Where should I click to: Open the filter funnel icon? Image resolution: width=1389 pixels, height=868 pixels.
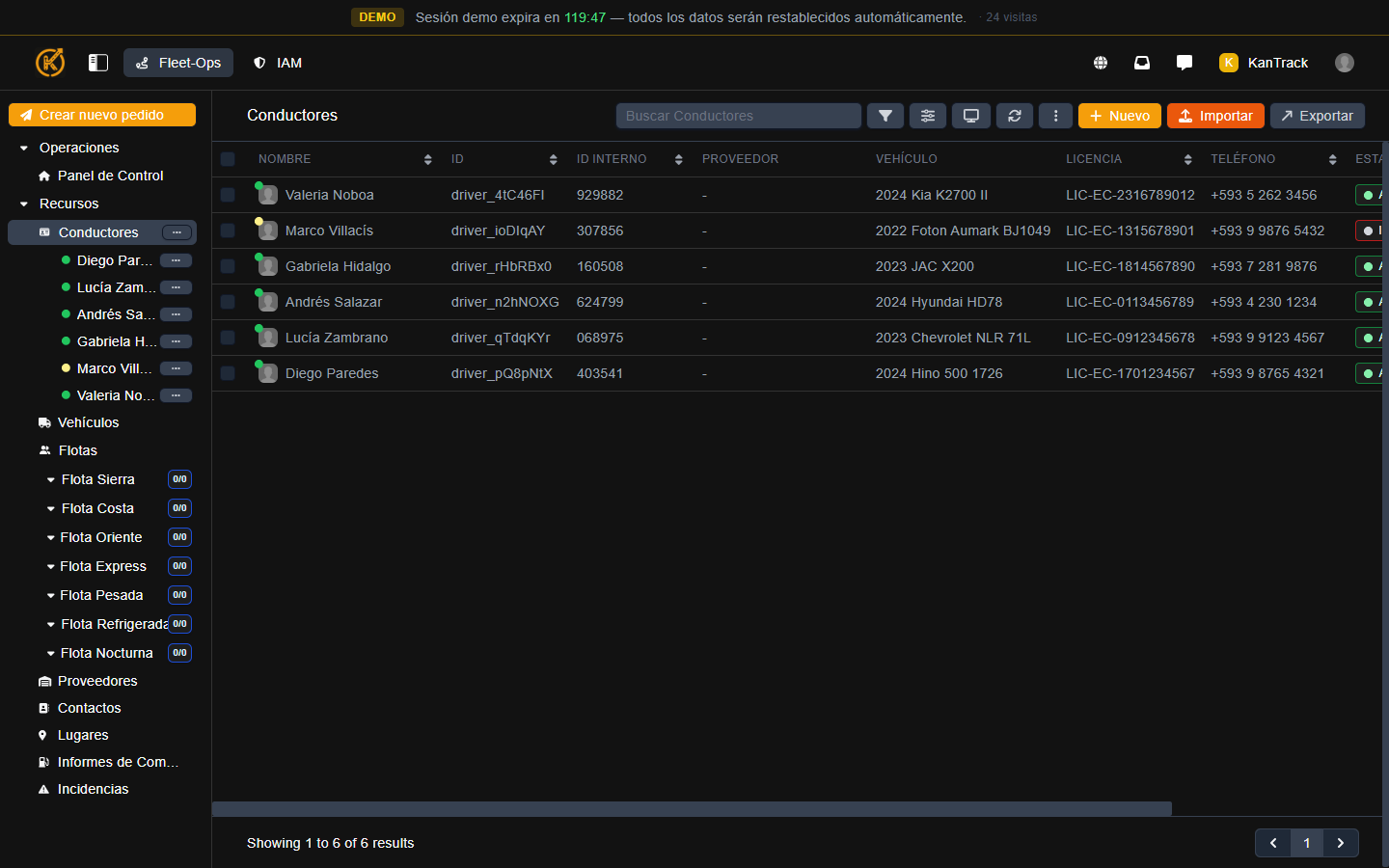point(885,116)
